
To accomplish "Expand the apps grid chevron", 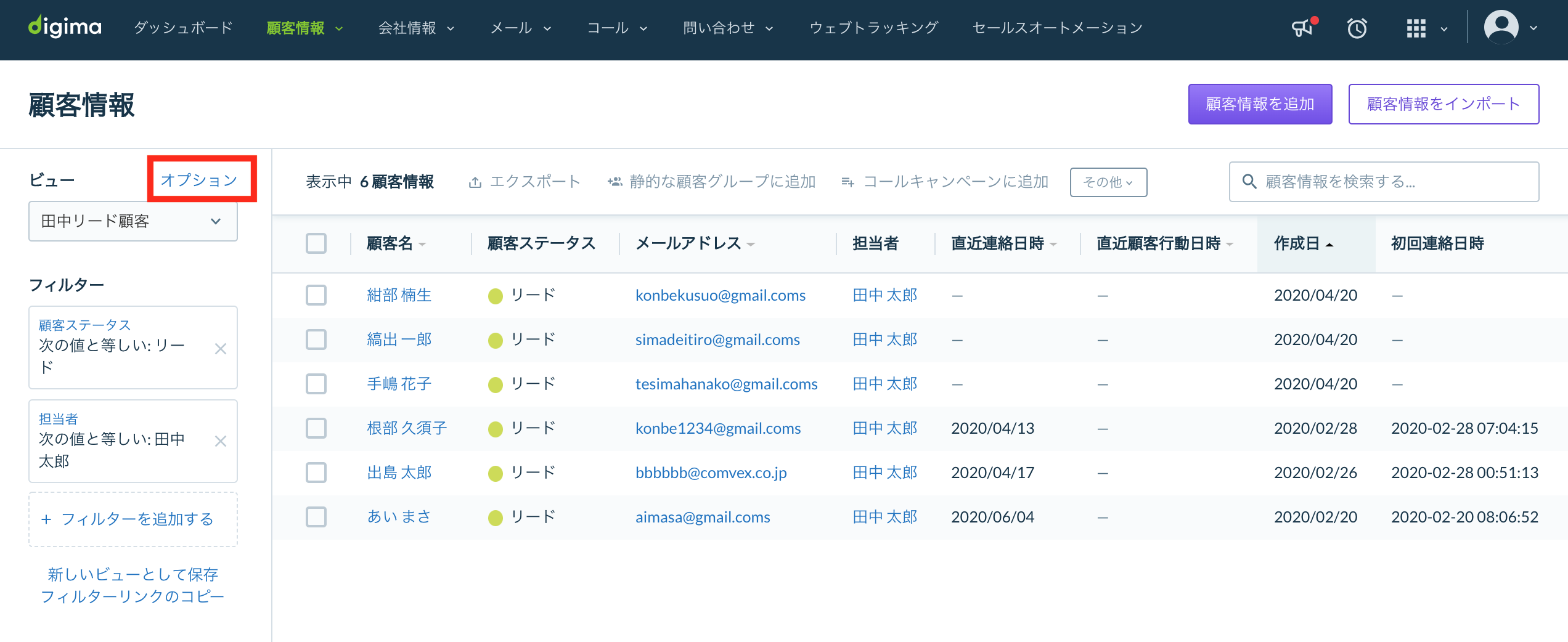I will pyautogui.click(x=1443, y=28).
